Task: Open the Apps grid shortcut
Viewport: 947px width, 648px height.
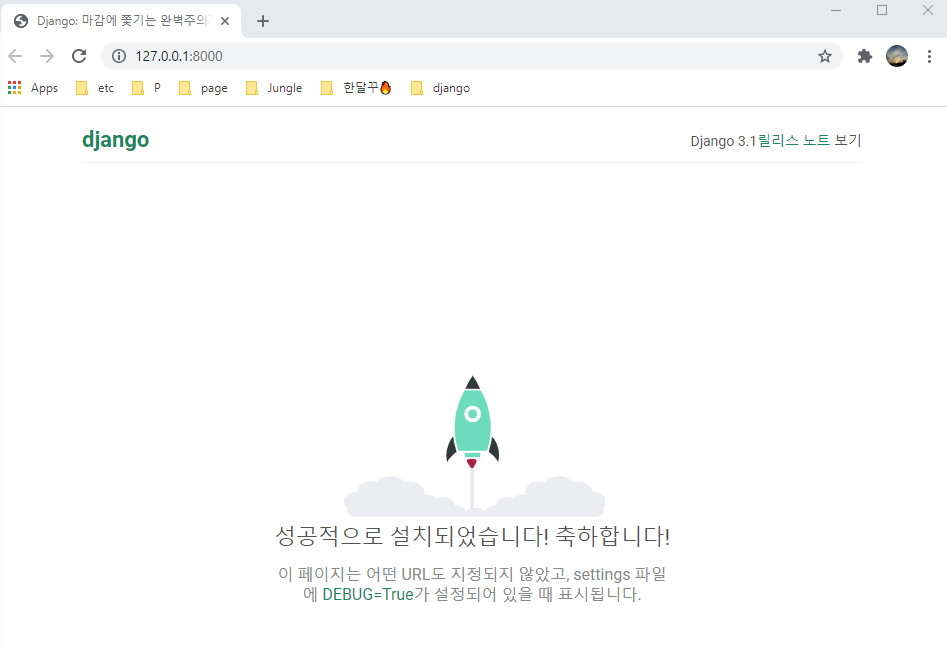Action: pyautogui.click(x=33, y=88)
